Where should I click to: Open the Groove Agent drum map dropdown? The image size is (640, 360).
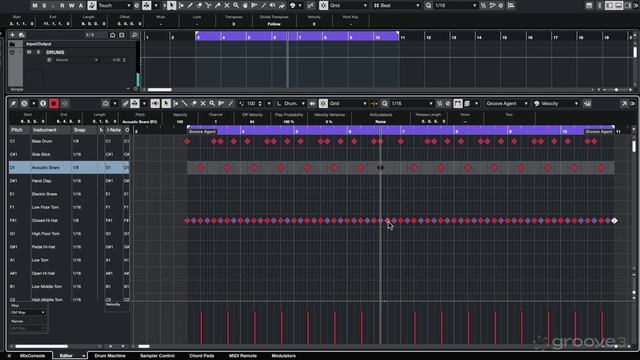(x=506, y=104)
